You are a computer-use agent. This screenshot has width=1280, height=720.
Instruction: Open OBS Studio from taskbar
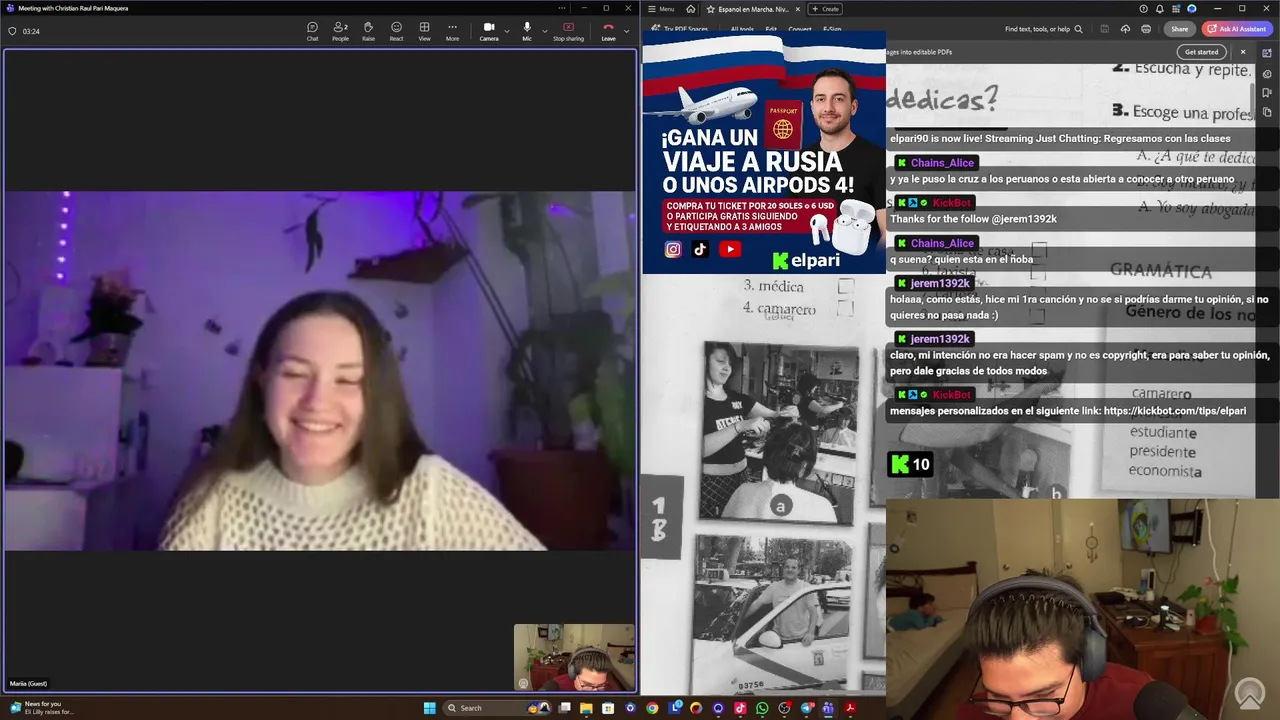coord(783,708)
